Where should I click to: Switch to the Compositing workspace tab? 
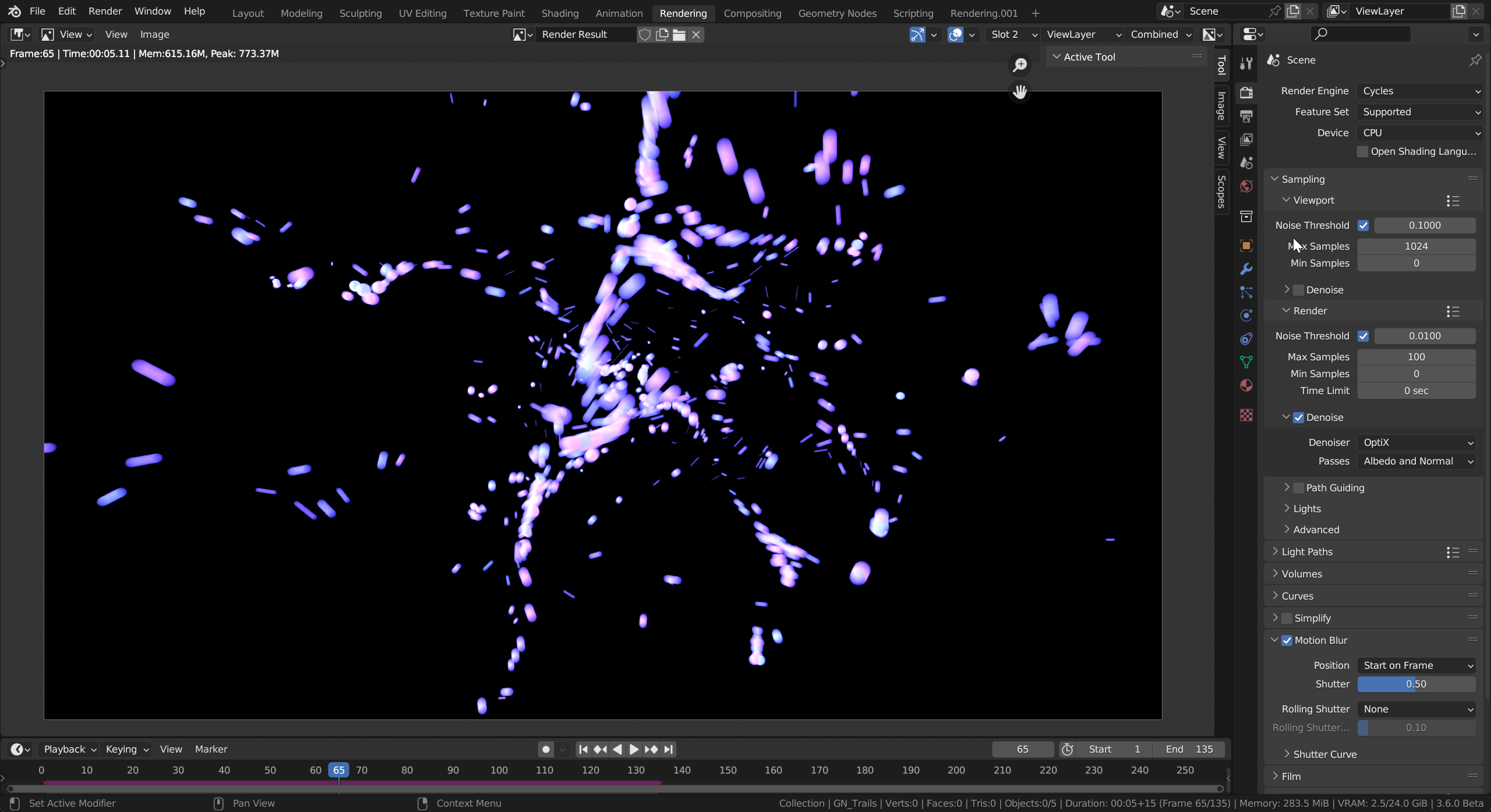[x=752, y=13]
